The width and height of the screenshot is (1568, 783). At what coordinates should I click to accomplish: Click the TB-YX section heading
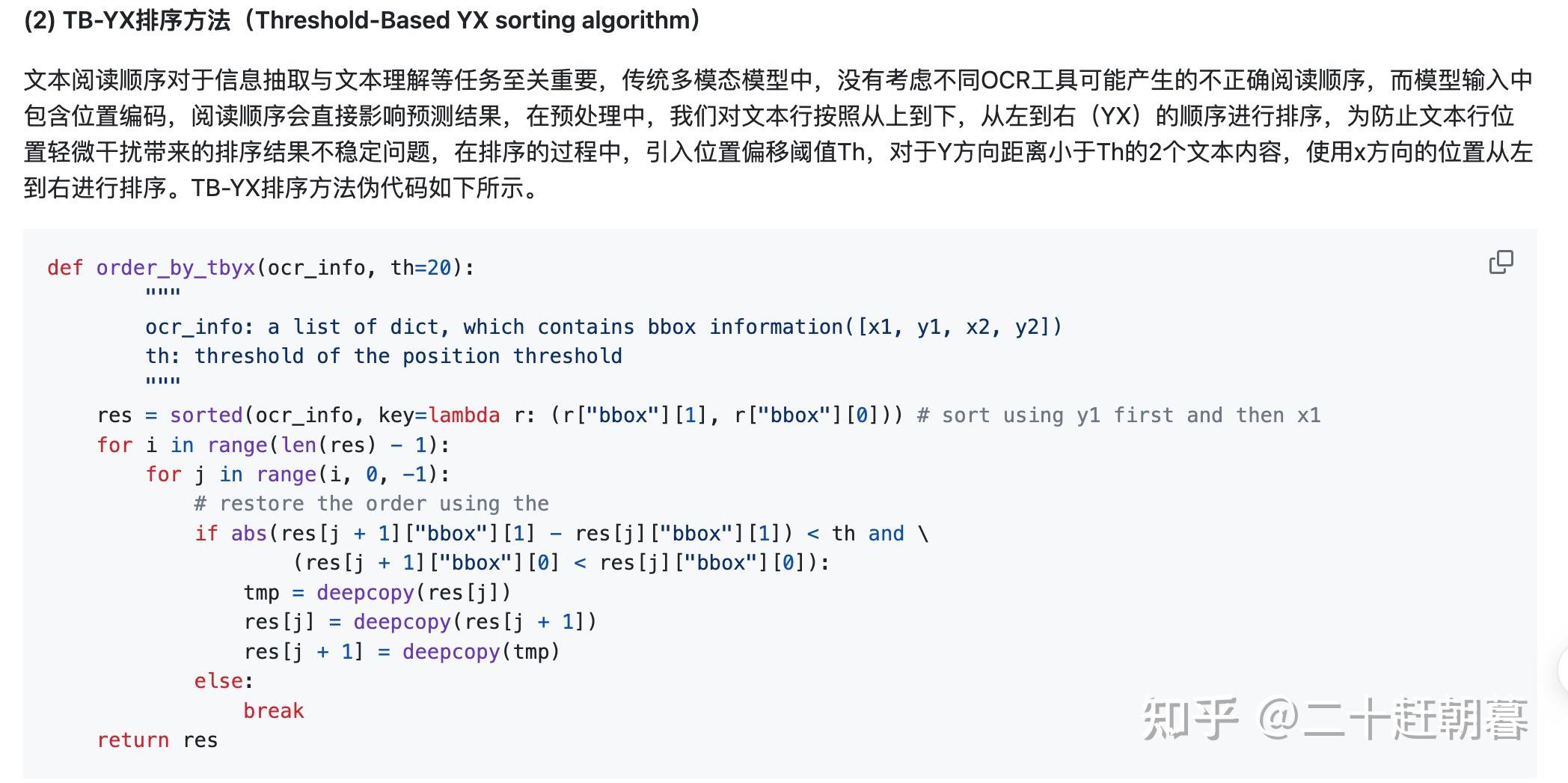(x=362, y=20)
